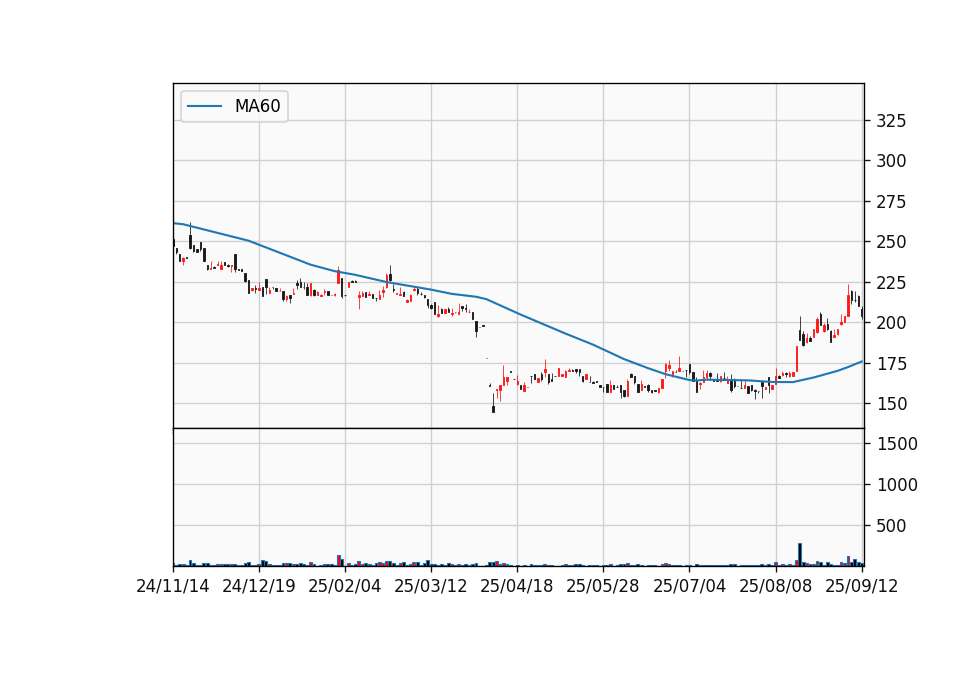Click the 25/05/28 date label
Image resolution: width=960 pixels, height=690 pixels.
(x=603, y=587)
